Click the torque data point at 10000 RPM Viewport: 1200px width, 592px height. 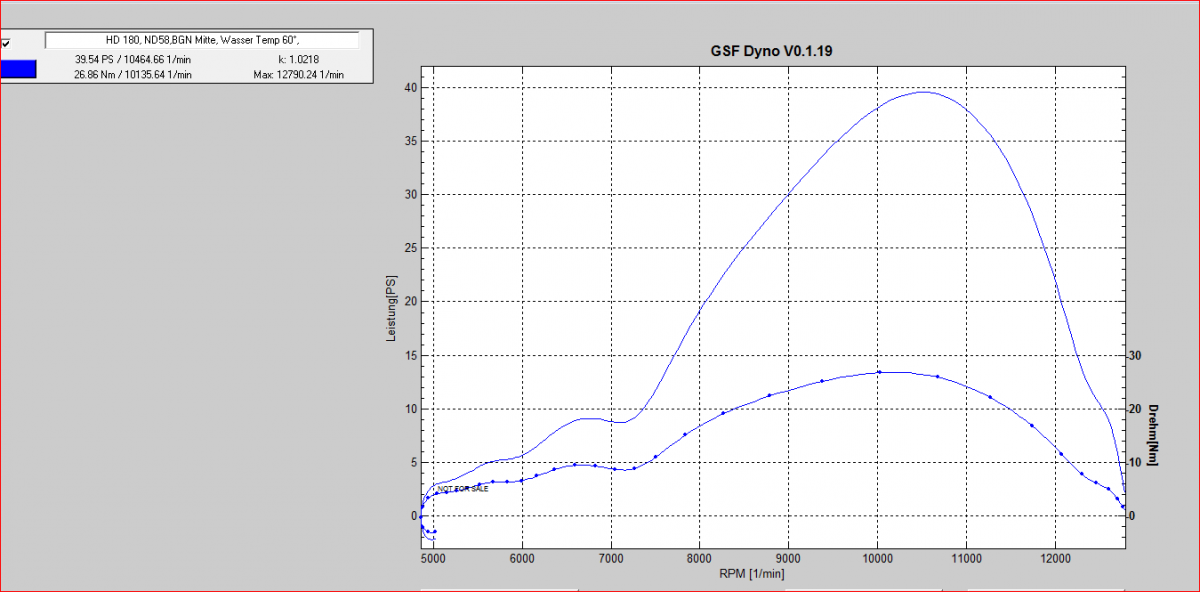click(879, 372)
